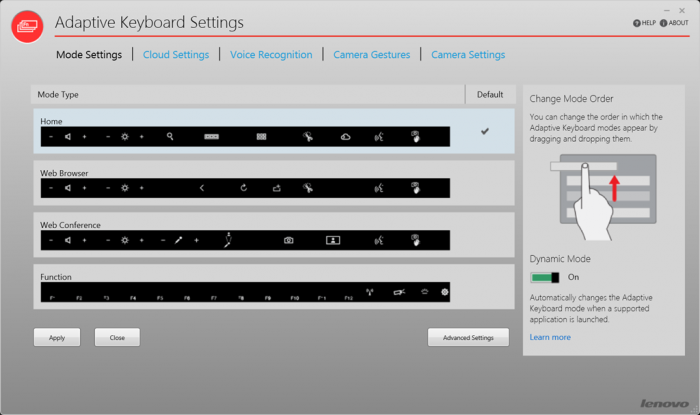Viewport: 700px width, 415px height.
Task: Click the speaker volume icon in Web Conference strip
Action: coord(68,240)
